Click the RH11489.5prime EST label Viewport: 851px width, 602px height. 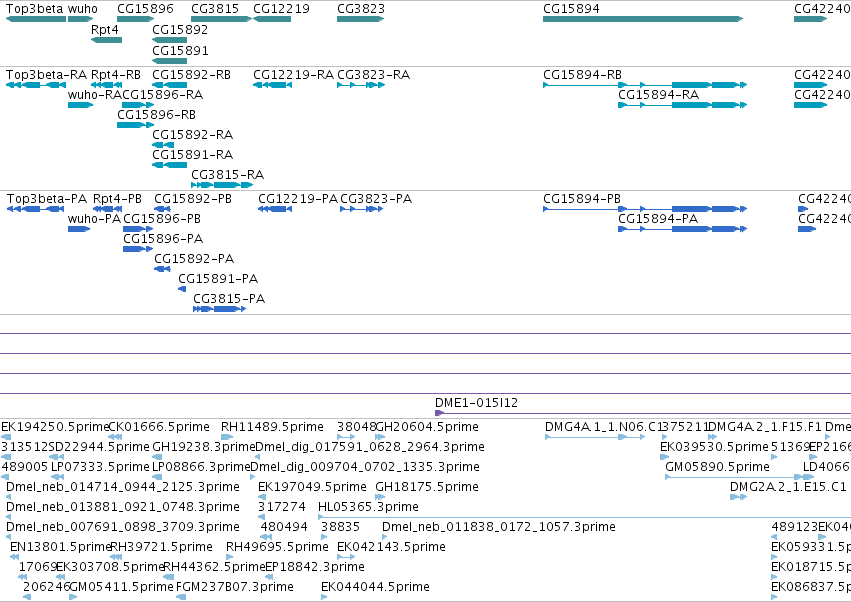[272, 427]
